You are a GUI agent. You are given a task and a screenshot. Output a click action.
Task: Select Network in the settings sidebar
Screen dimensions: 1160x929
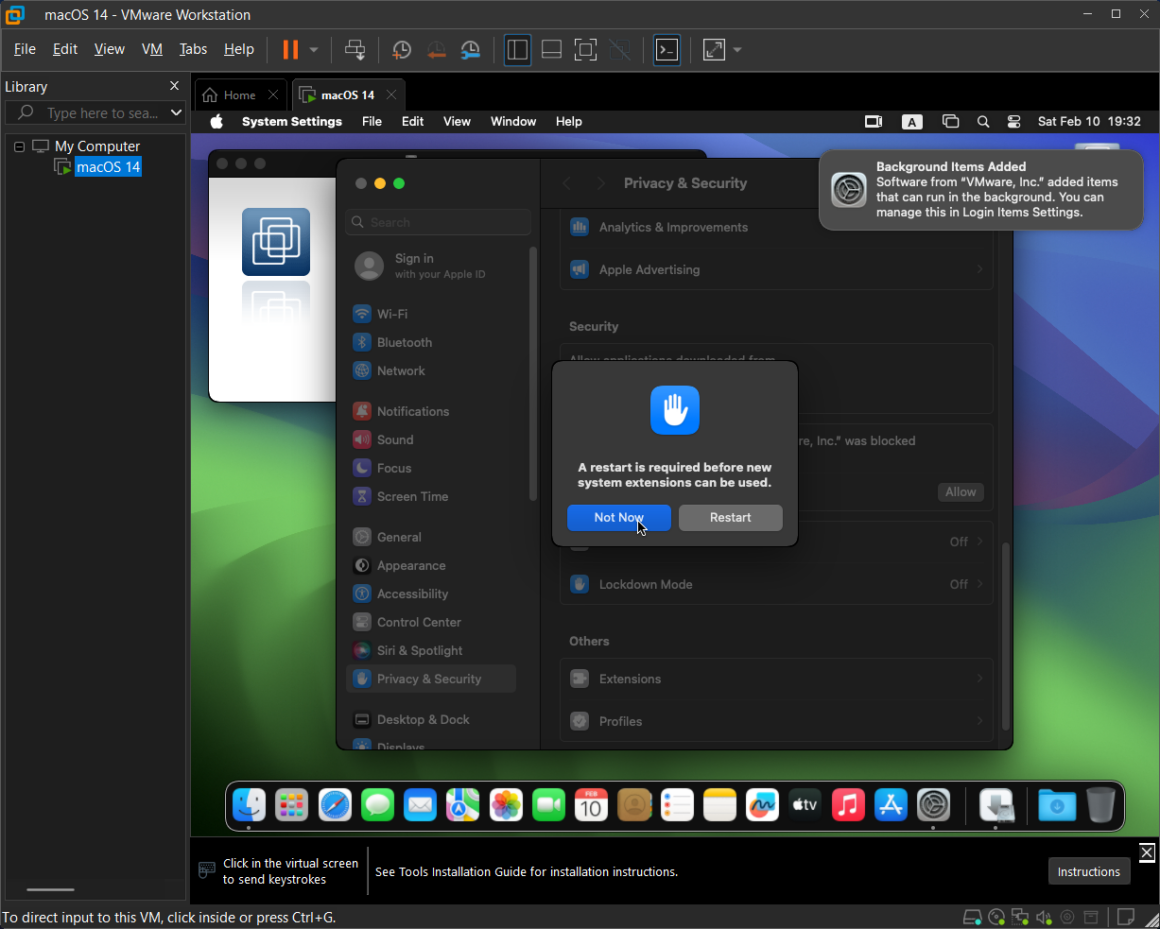point(431,371)
